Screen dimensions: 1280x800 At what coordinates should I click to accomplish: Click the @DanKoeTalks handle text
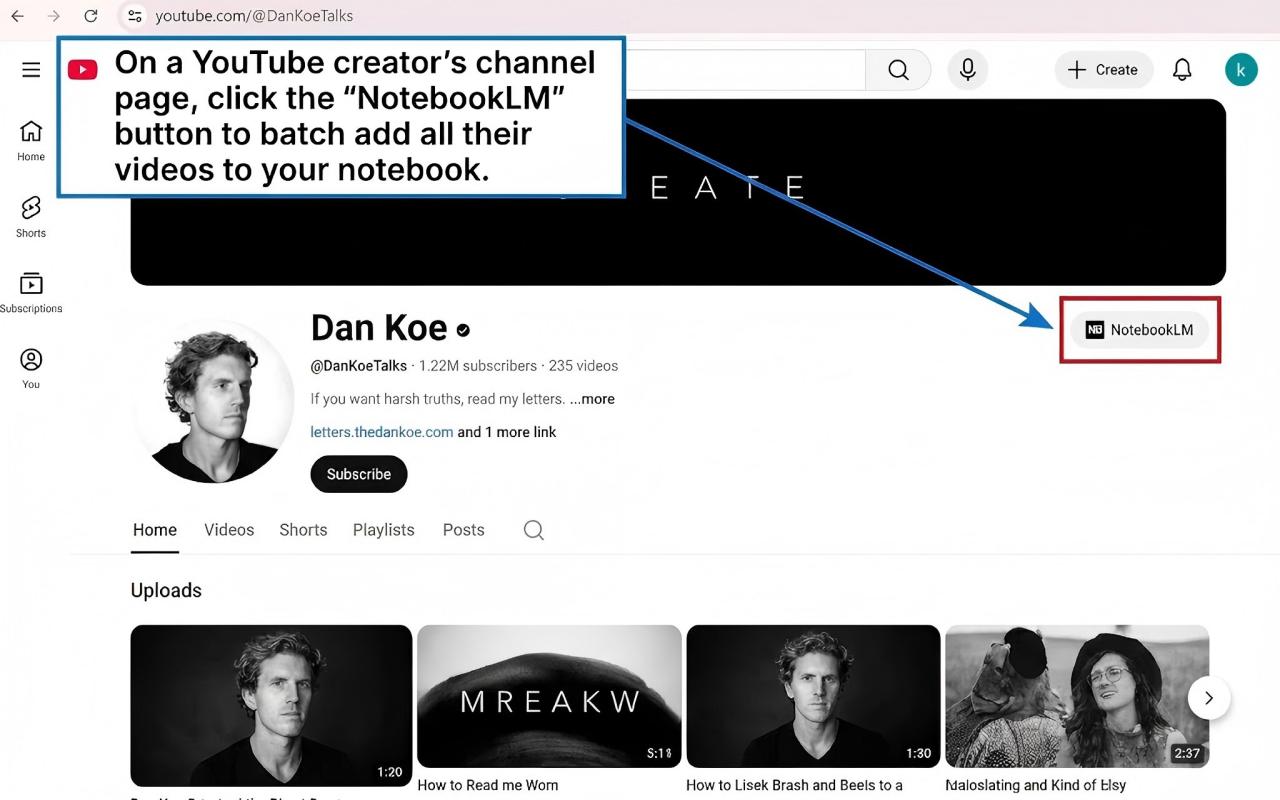(359, 366)
